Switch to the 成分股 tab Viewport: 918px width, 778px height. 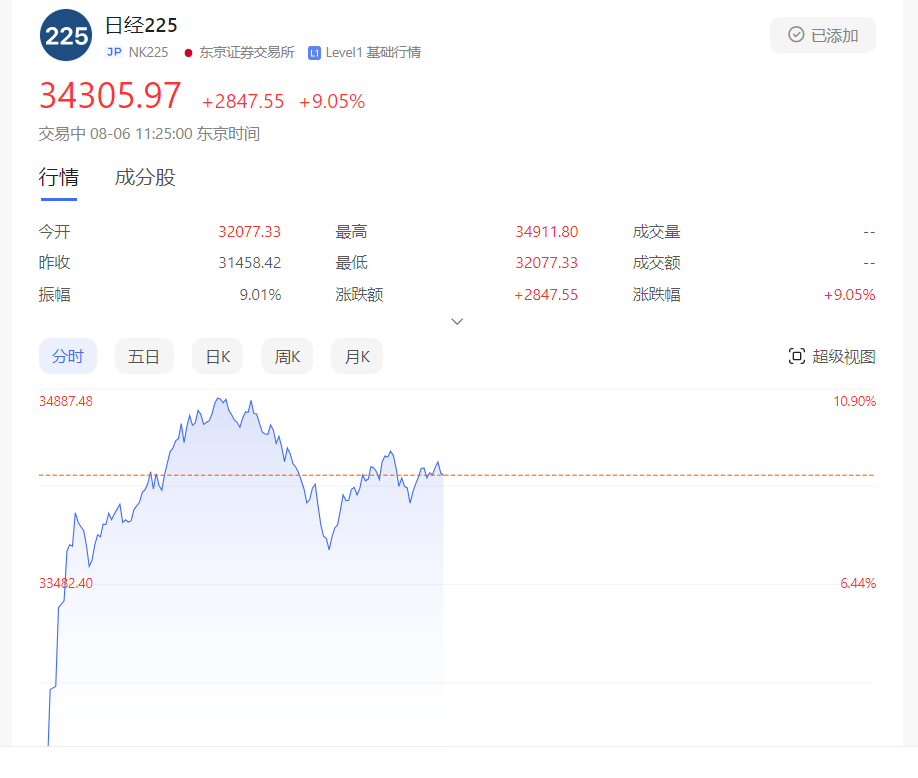coord(145,178)
